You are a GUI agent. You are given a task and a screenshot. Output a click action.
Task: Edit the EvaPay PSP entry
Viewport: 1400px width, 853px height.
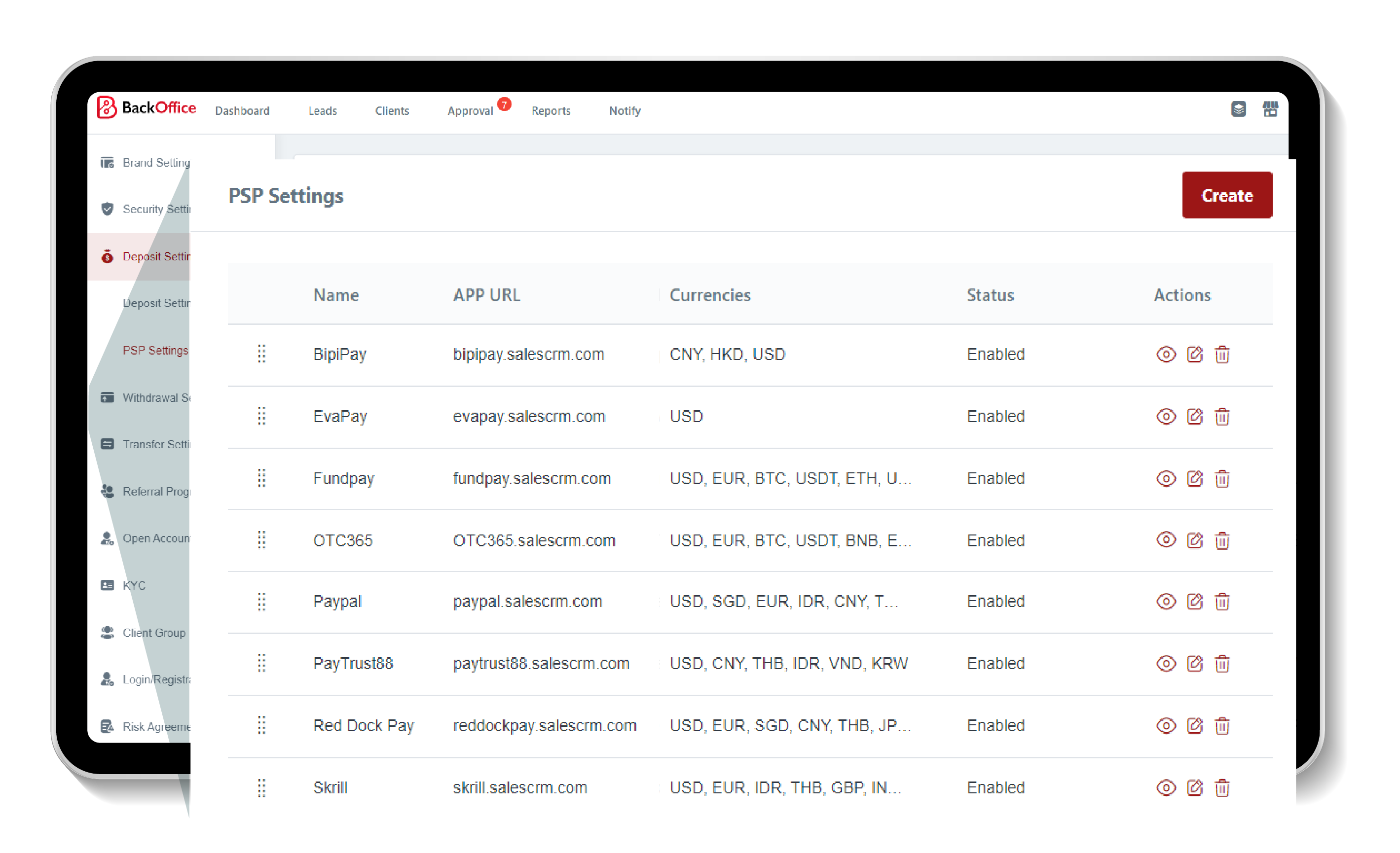(1194, 416)
